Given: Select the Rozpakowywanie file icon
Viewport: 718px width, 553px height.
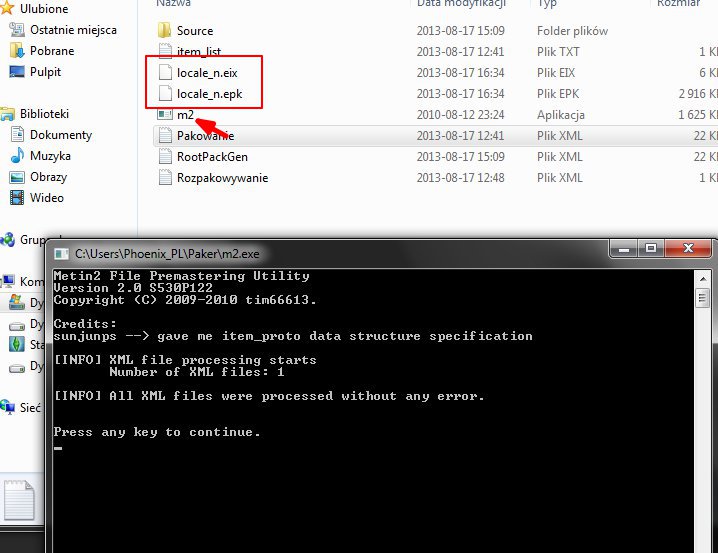Looking at the screenshot, I should pos(165,178).
